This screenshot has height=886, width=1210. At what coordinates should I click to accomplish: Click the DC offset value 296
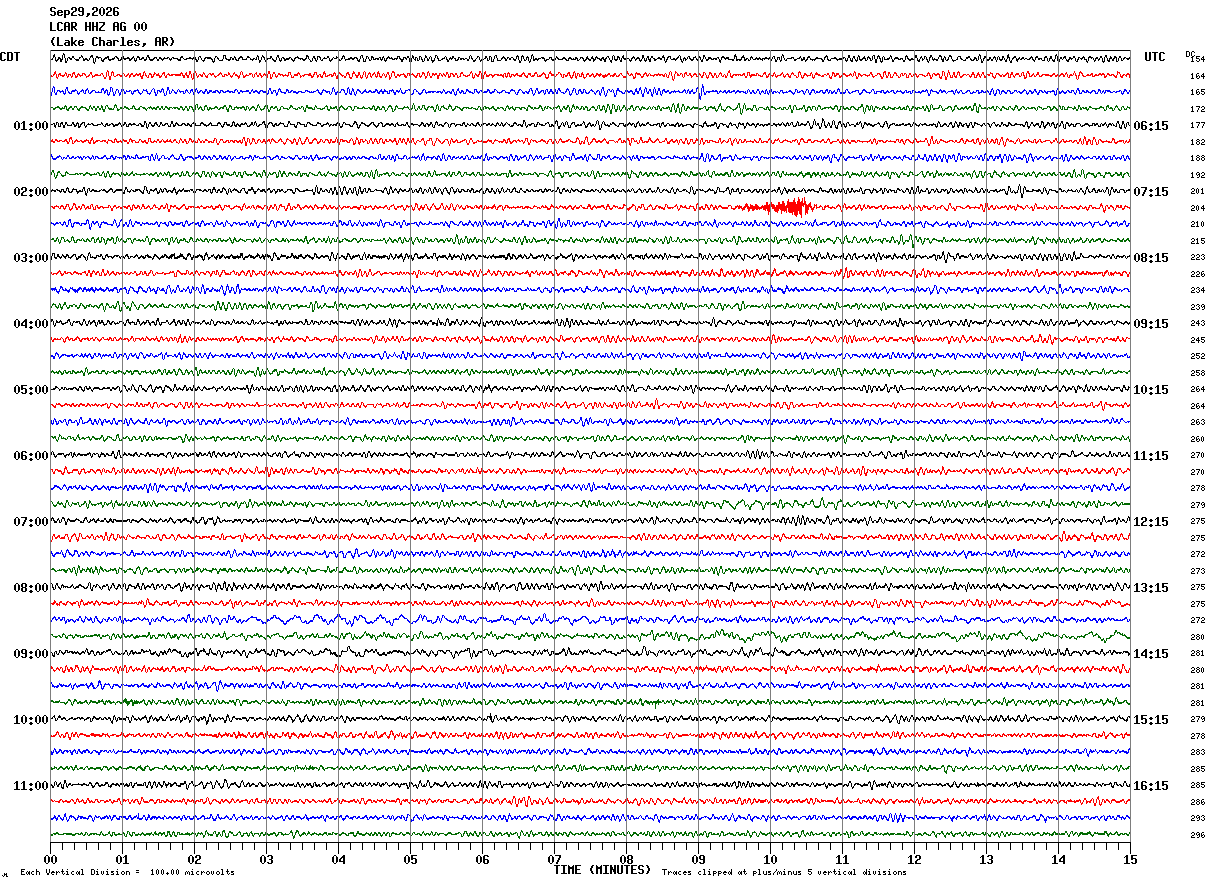tap(1197, 835)
